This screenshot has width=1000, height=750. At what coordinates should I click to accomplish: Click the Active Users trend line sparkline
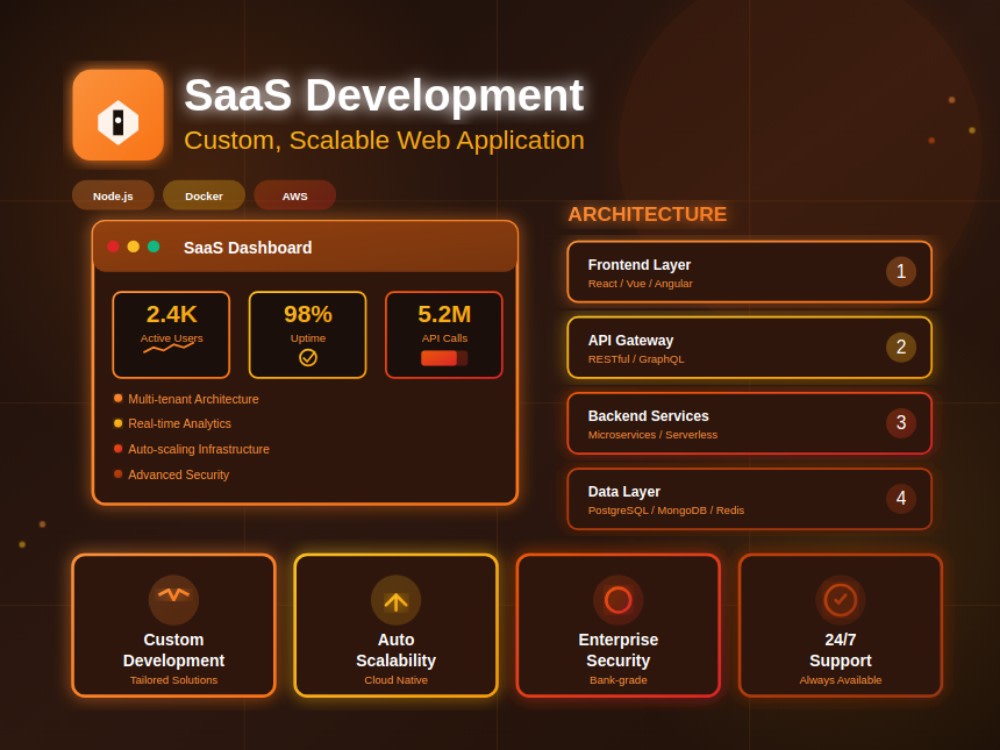(x=168, y=348)
